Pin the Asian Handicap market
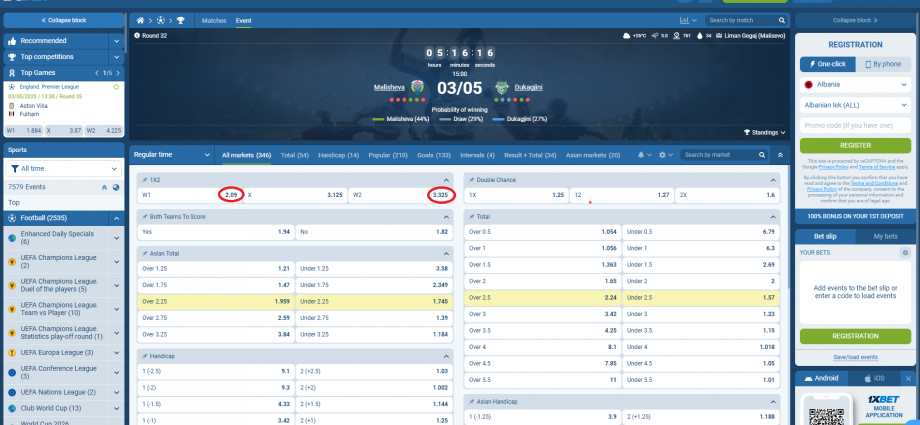The height and width of the screenshot is (425, 920). click(x=471, y=402)
